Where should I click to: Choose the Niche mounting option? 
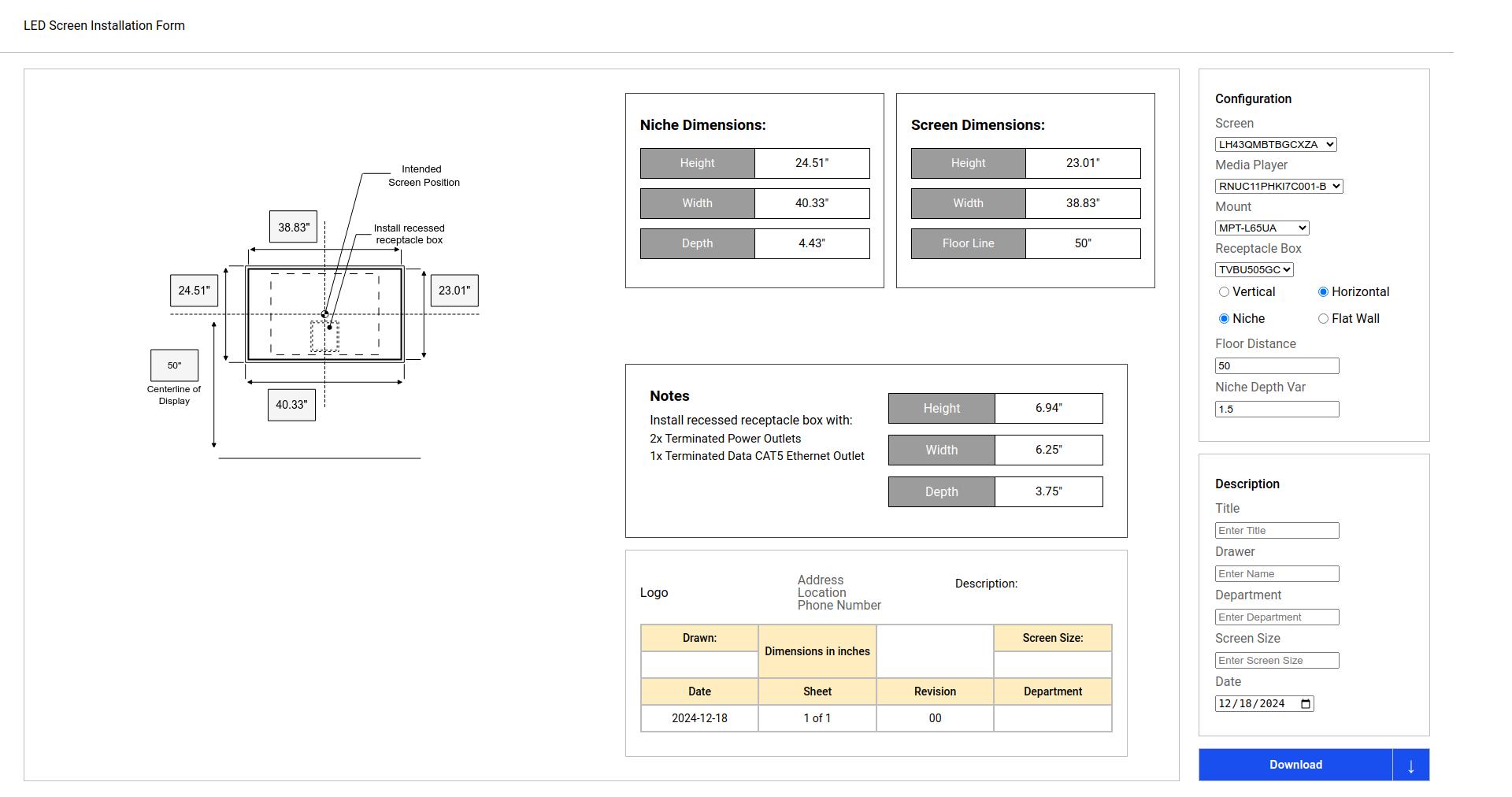(x=1224, y=319)
